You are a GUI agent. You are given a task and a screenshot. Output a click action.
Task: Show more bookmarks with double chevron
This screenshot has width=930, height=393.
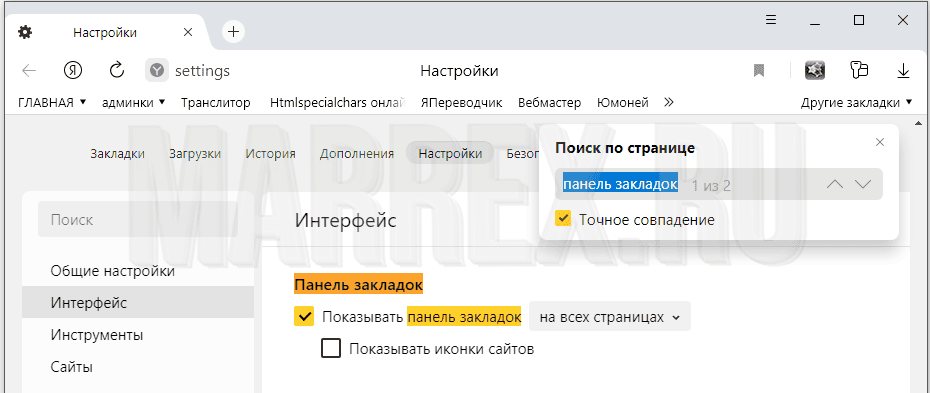coord(668,103)
